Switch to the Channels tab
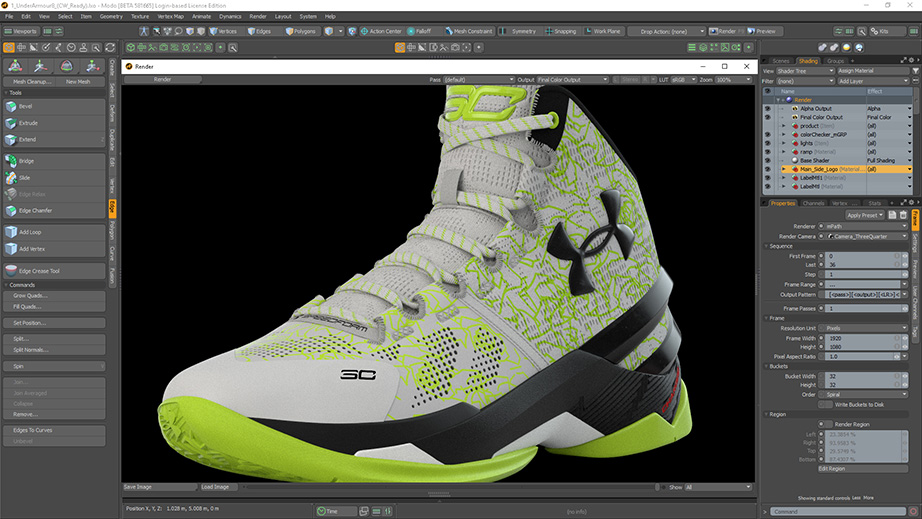The height and width of the screenshot is (519, 922). click(x=813, y=203)
